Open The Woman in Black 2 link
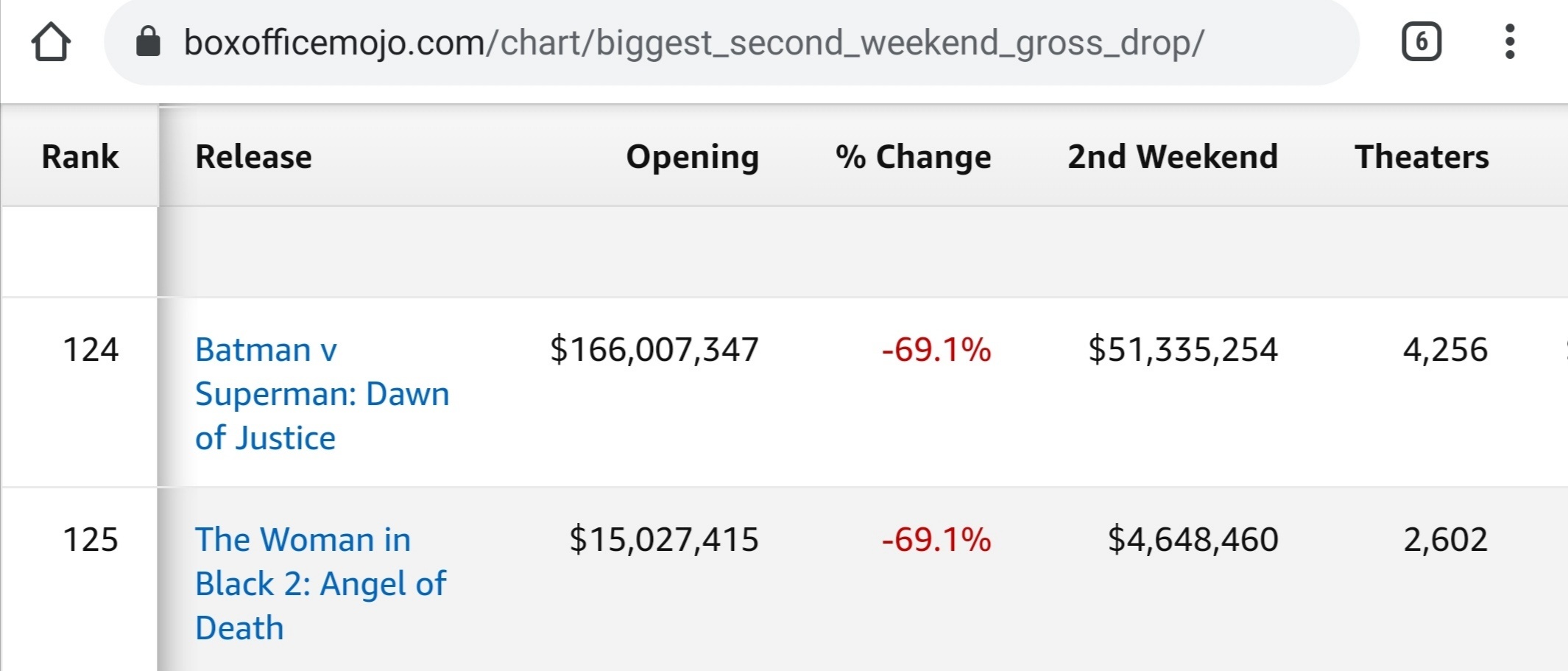 pyautogui.click(x=320, y=583)
